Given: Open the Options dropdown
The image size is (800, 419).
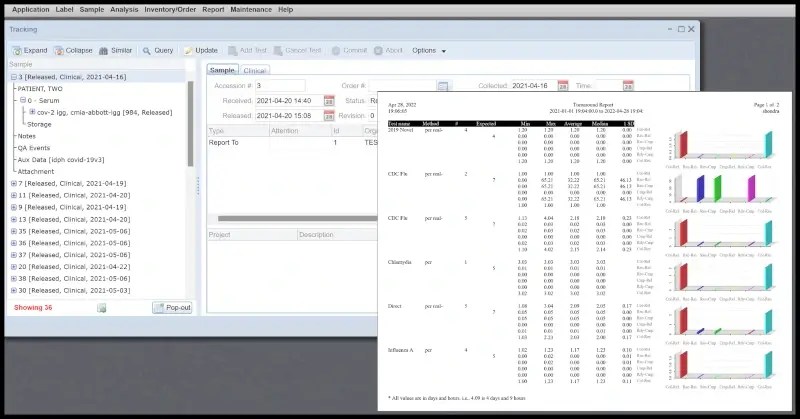Looking at the screenshot, I should coord(429,51).
